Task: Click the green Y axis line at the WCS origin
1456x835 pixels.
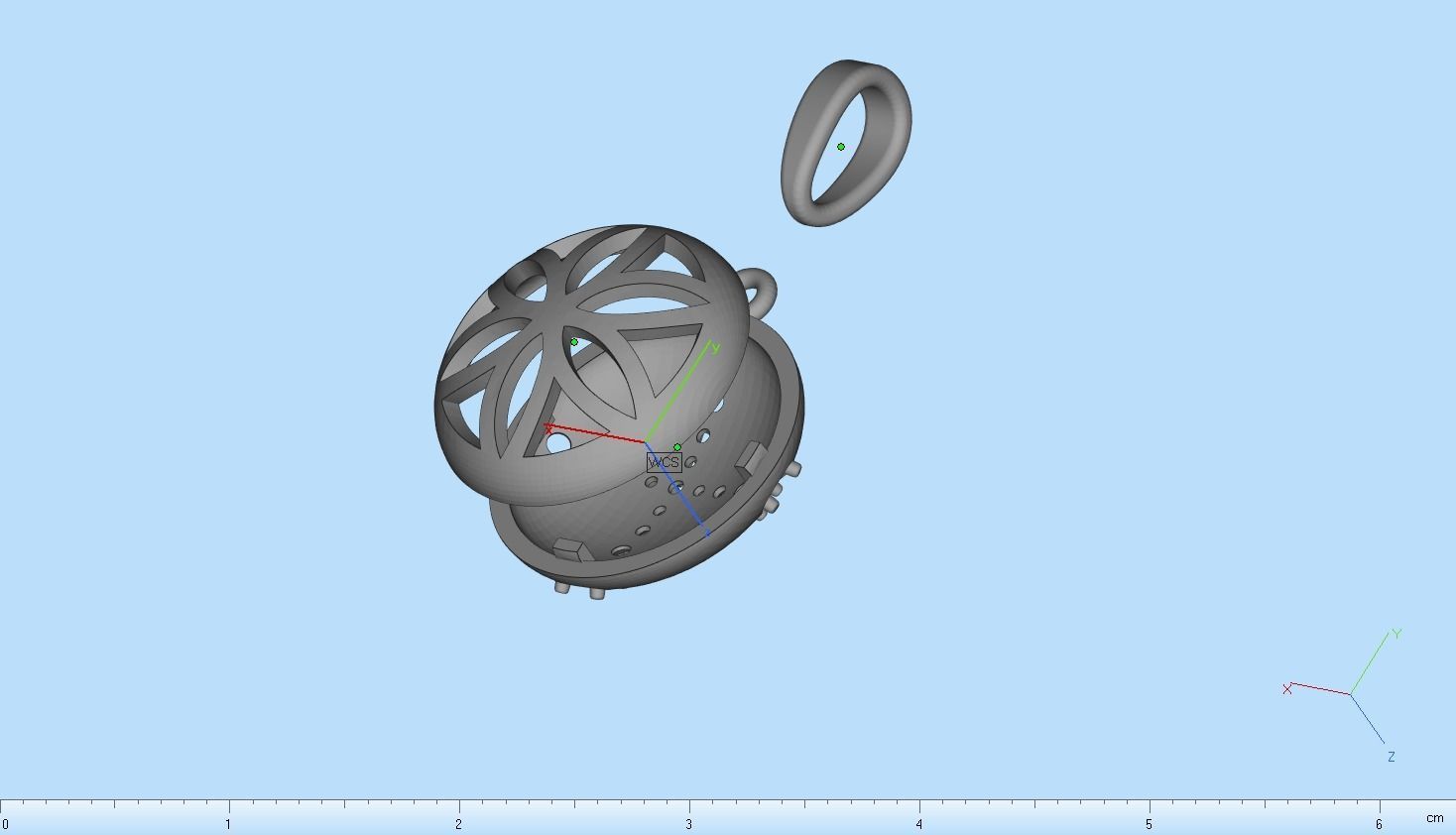Action: click(x=679, y=393)
